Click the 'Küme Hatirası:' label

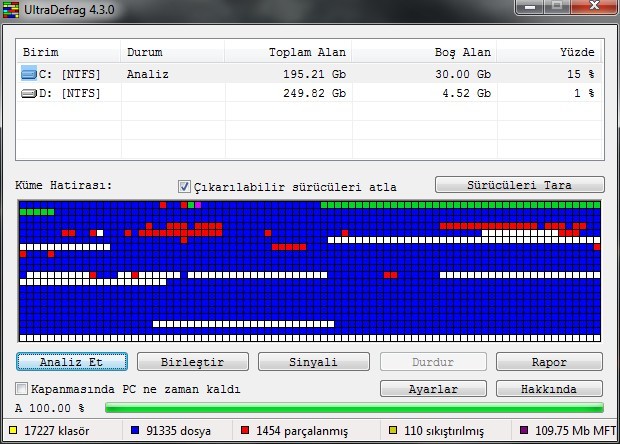[x=64, y=185]
